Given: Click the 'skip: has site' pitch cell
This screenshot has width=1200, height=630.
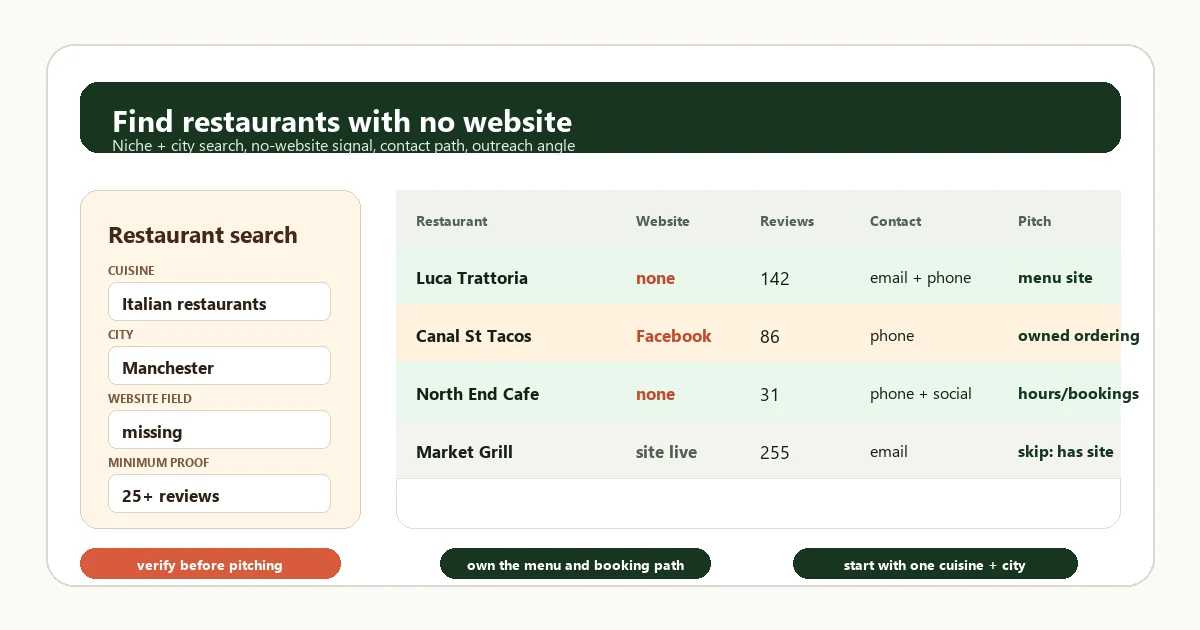Looking at the screenshot, I should 1066,452.
